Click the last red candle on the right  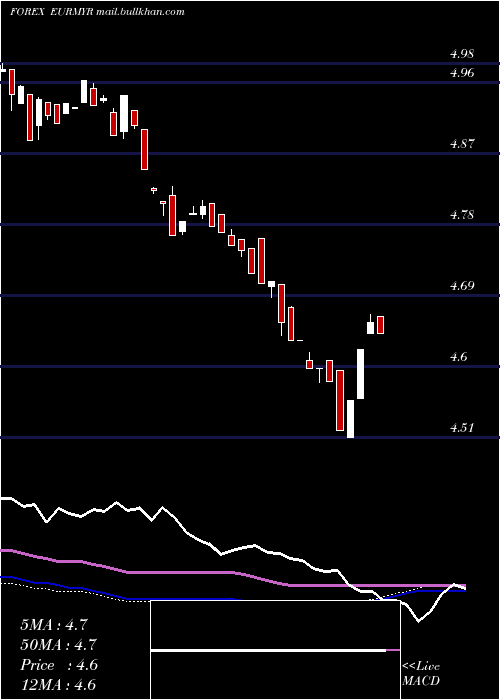tap(380, 325)
